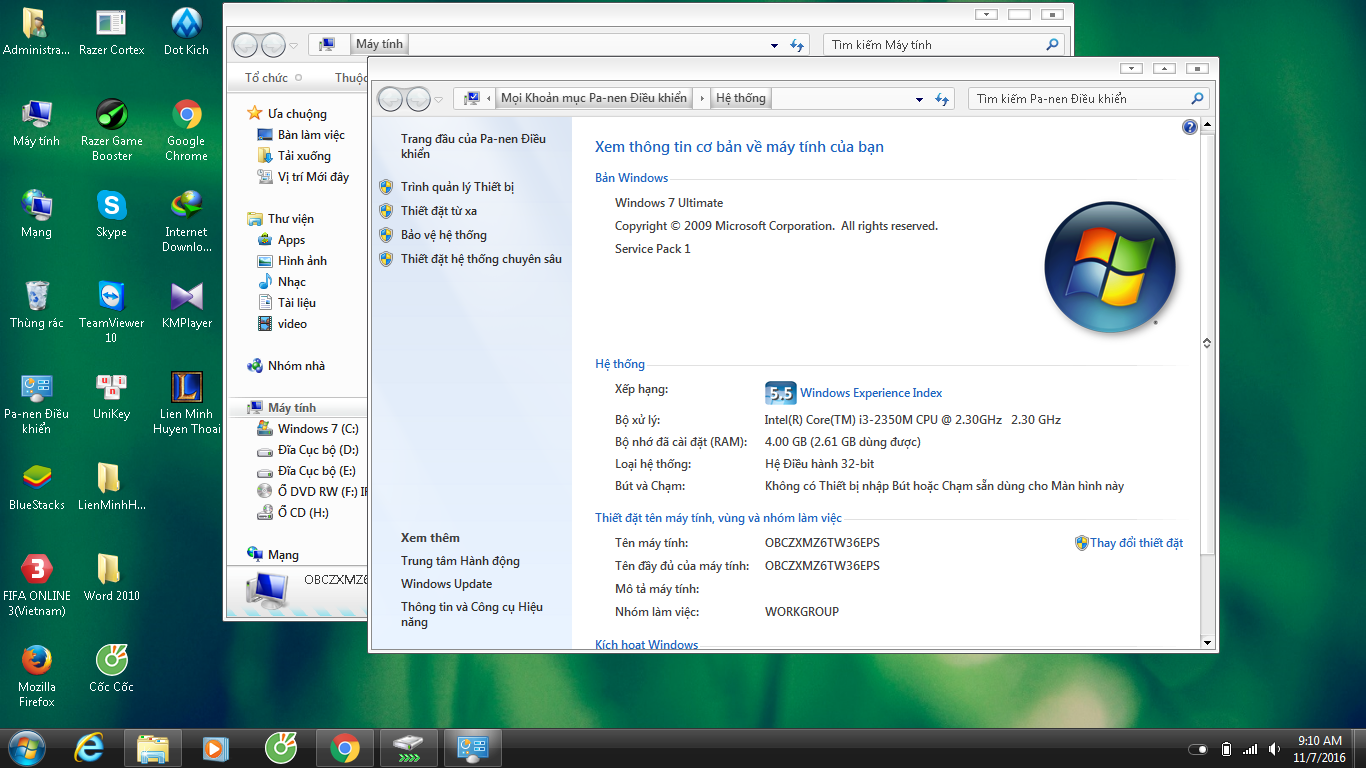
Task: Open address bar history dropdown in System window
Action: (x=919, y=99)
